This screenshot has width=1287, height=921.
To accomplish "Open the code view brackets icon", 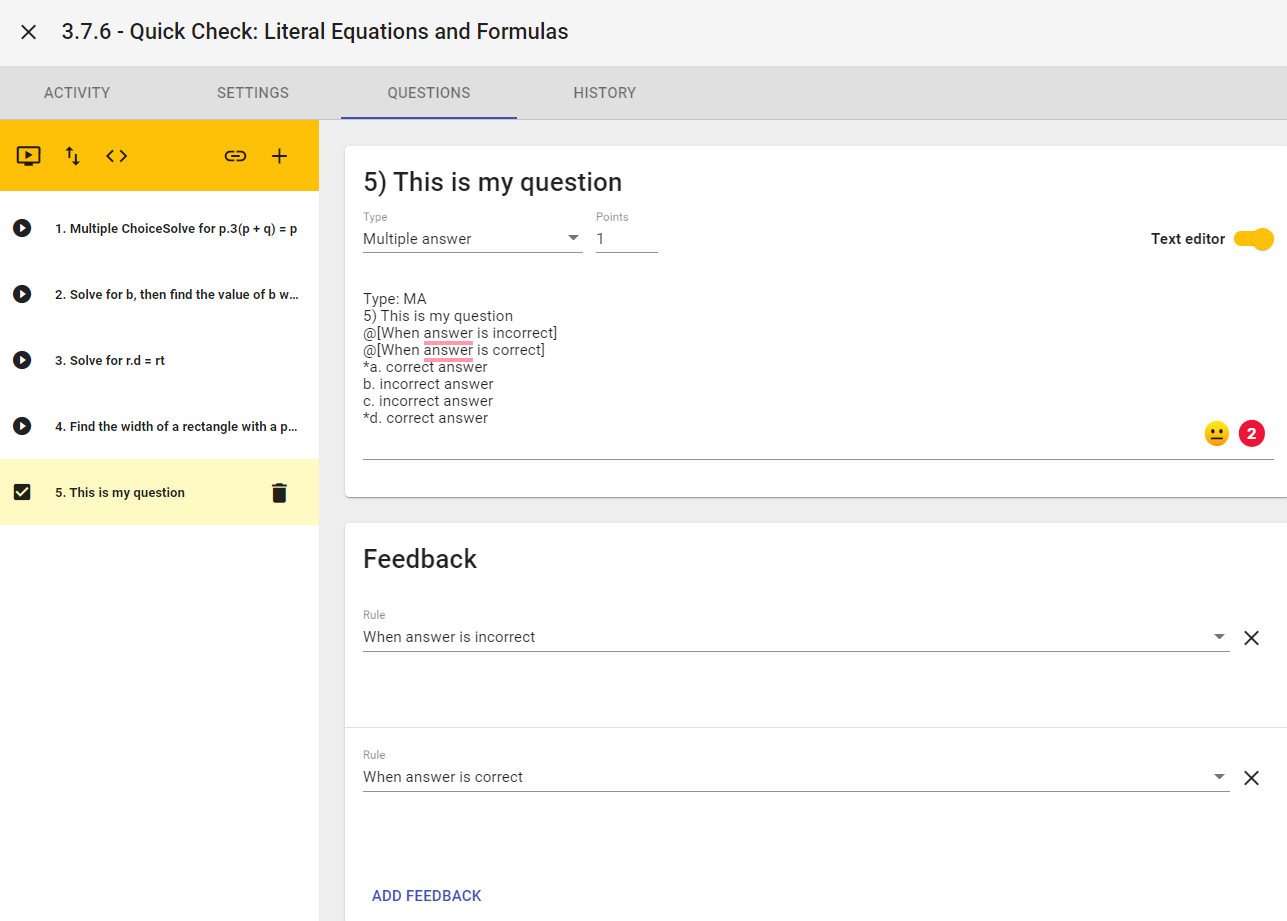I will click(x=117, y=156).
